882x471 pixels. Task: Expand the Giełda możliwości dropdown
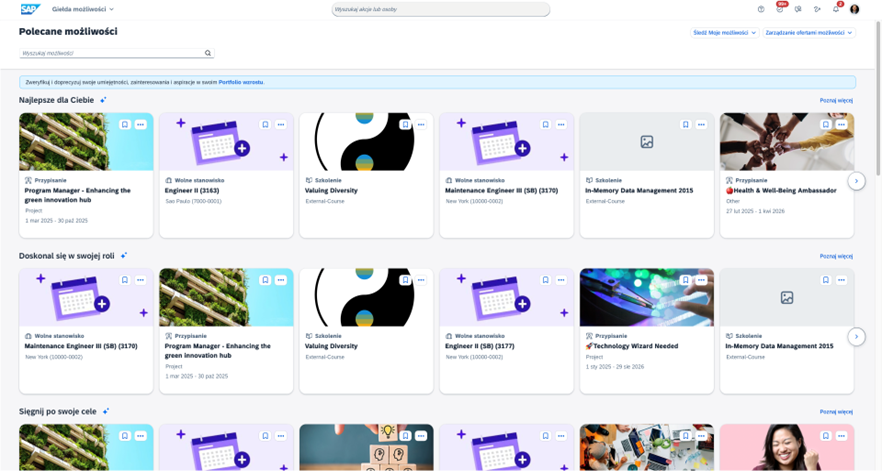(x=83, y=9)
